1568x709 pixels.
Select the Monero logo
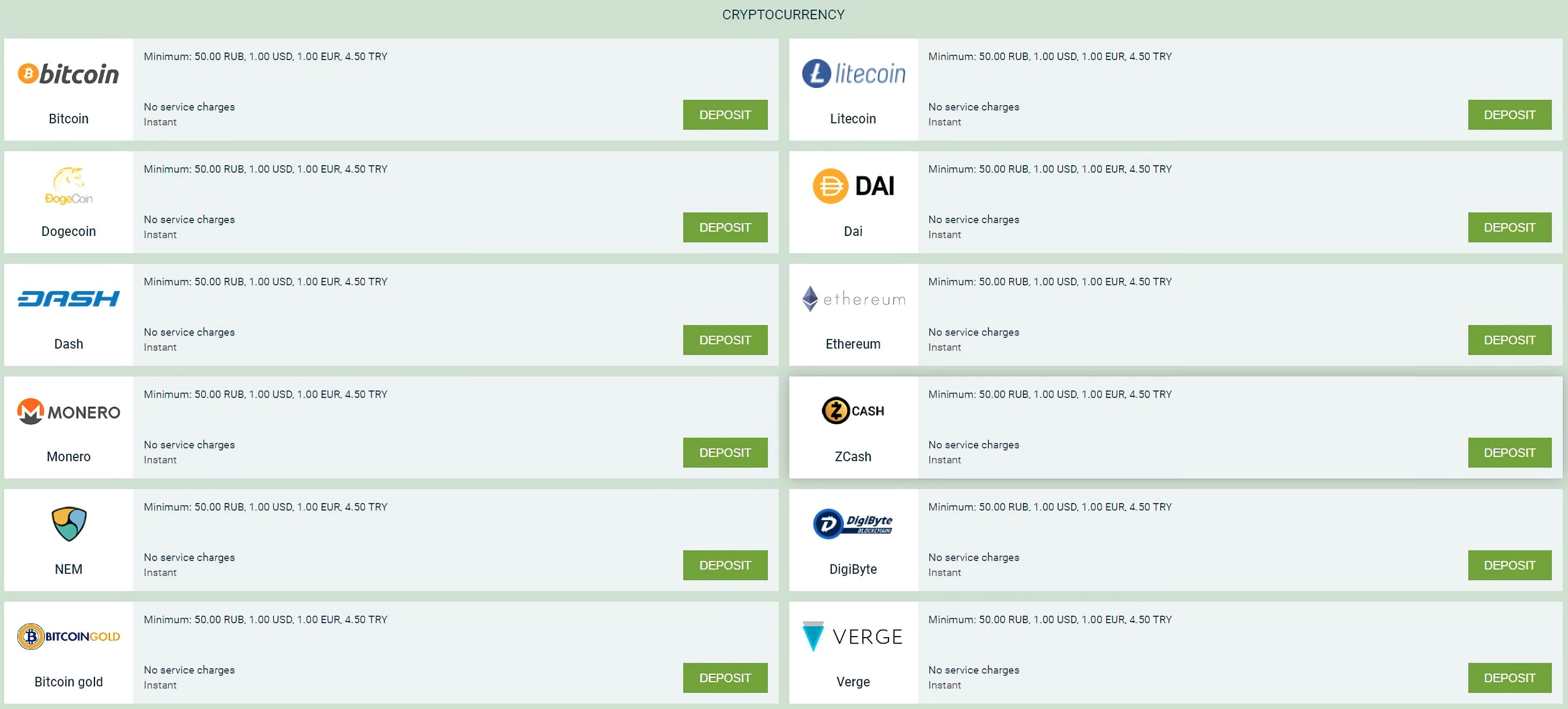(x=68, y=411)
